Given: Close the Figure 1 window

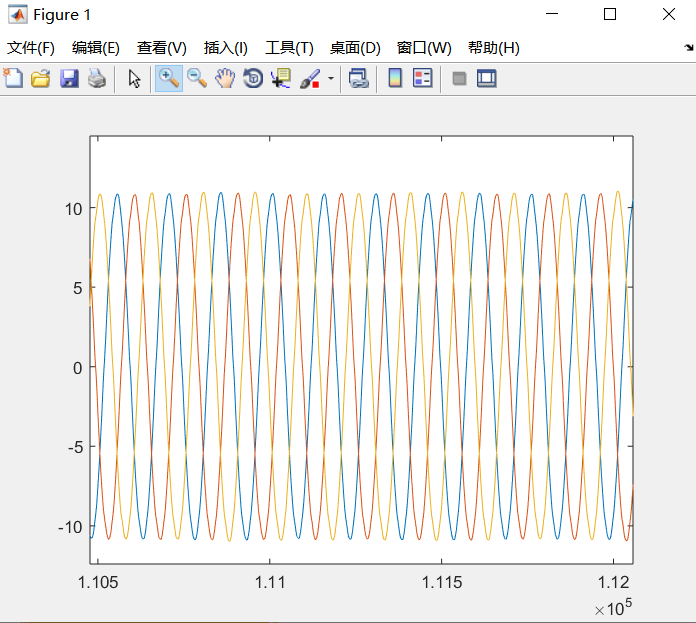Looking at the screenshot, I should [x=668, y=14].
